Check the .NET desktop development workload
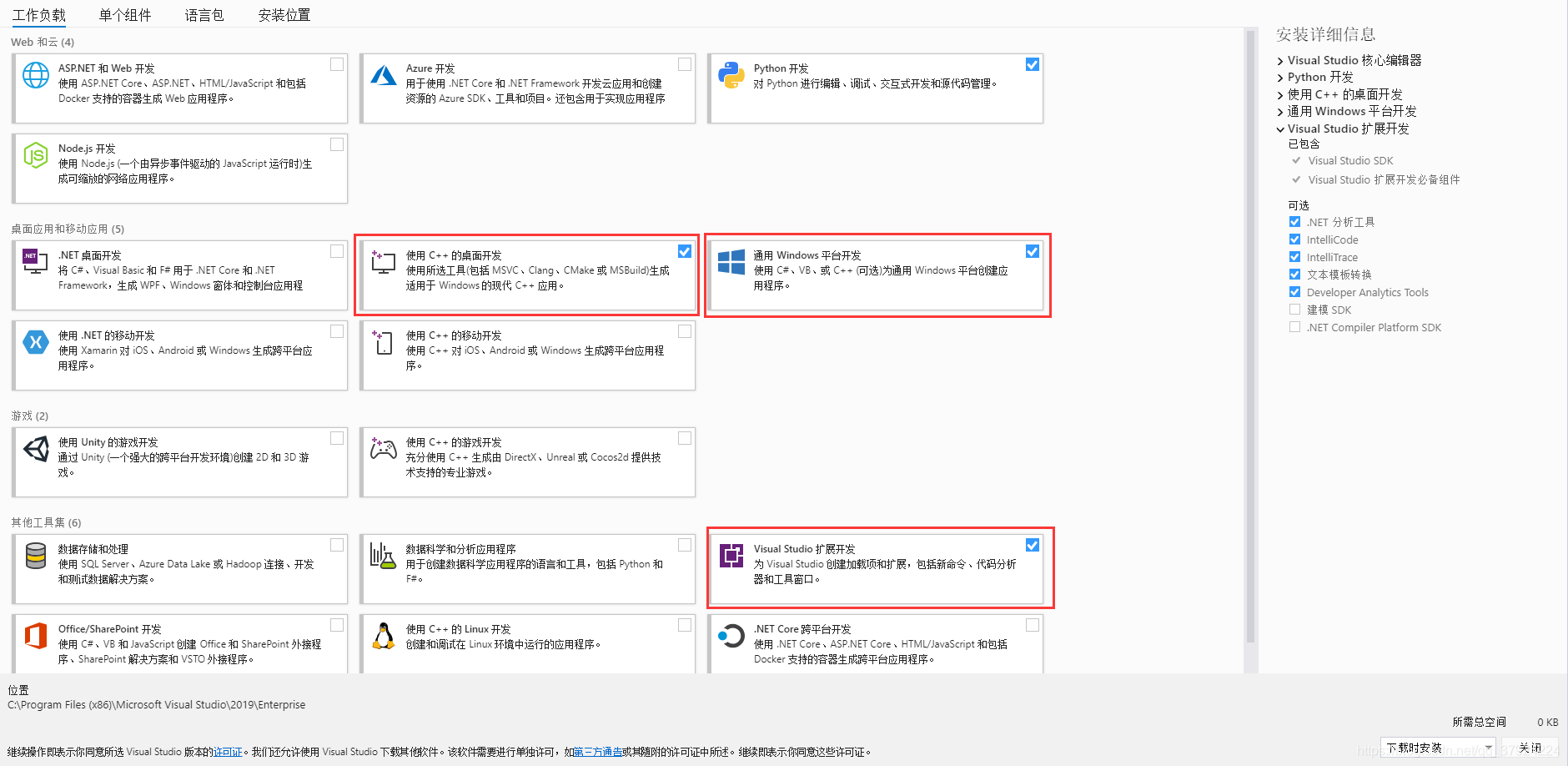The width and height of the screenshot is (1568, 766). pyautogui.click(x=337, y=251)
